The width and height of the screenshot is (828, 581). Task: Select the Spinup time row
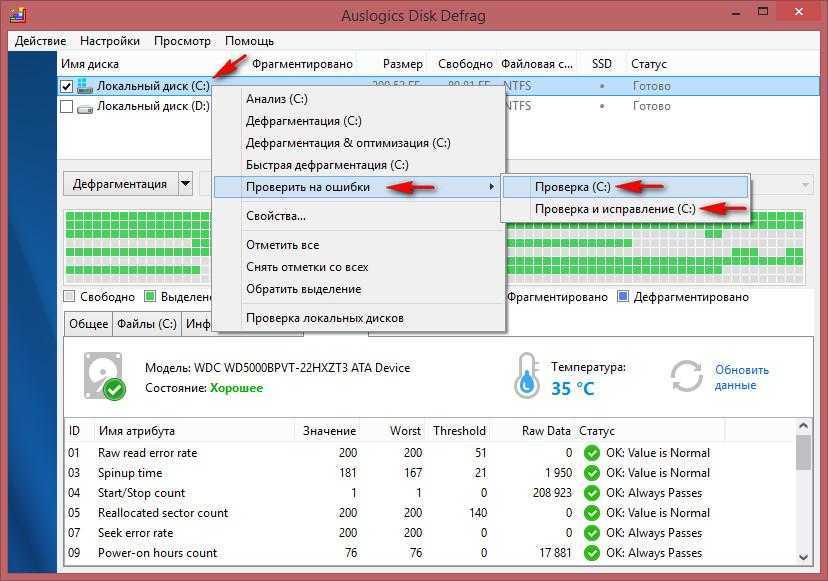click(430, 473)
